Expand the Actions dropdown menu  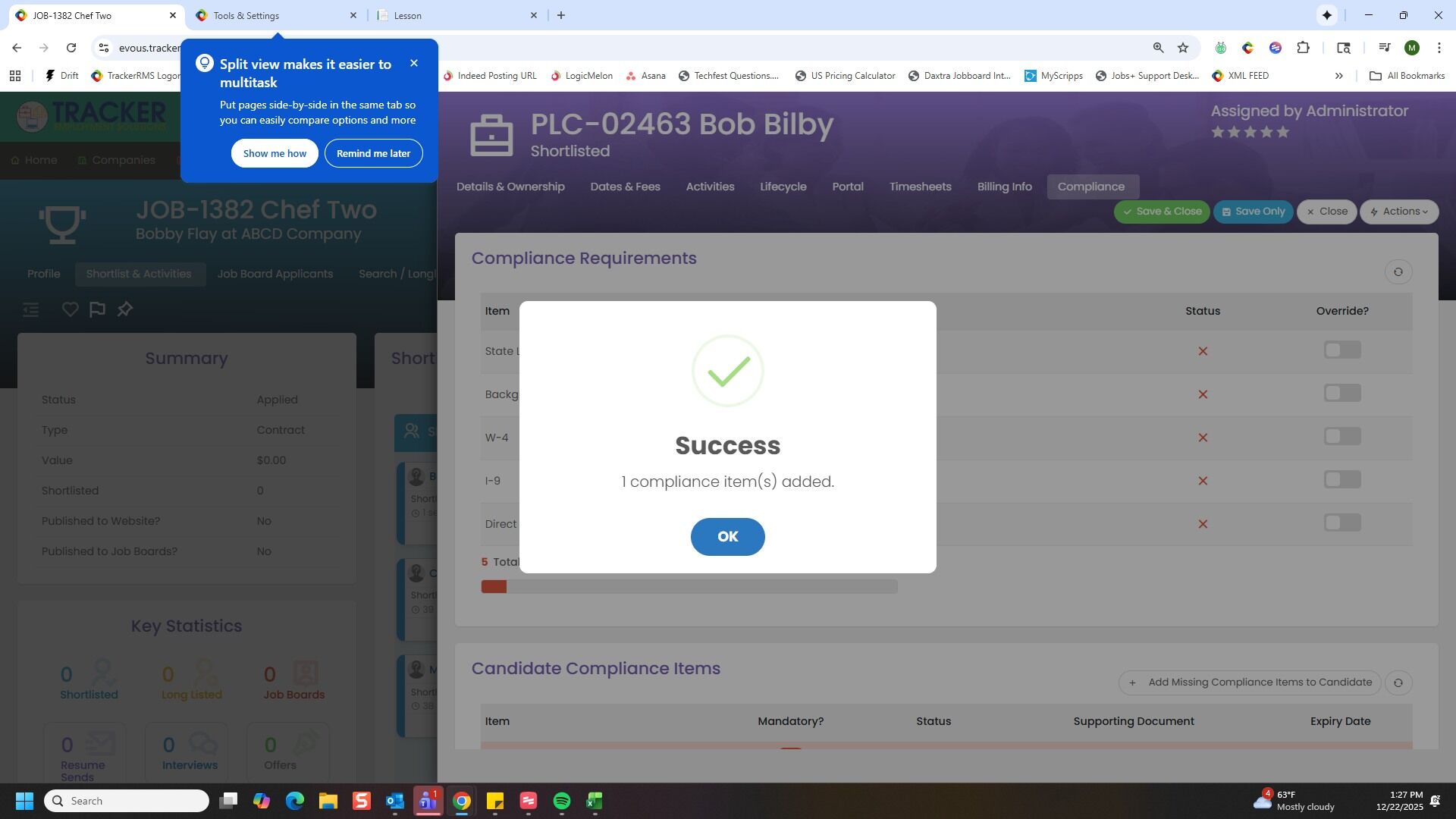[1399, 212]
